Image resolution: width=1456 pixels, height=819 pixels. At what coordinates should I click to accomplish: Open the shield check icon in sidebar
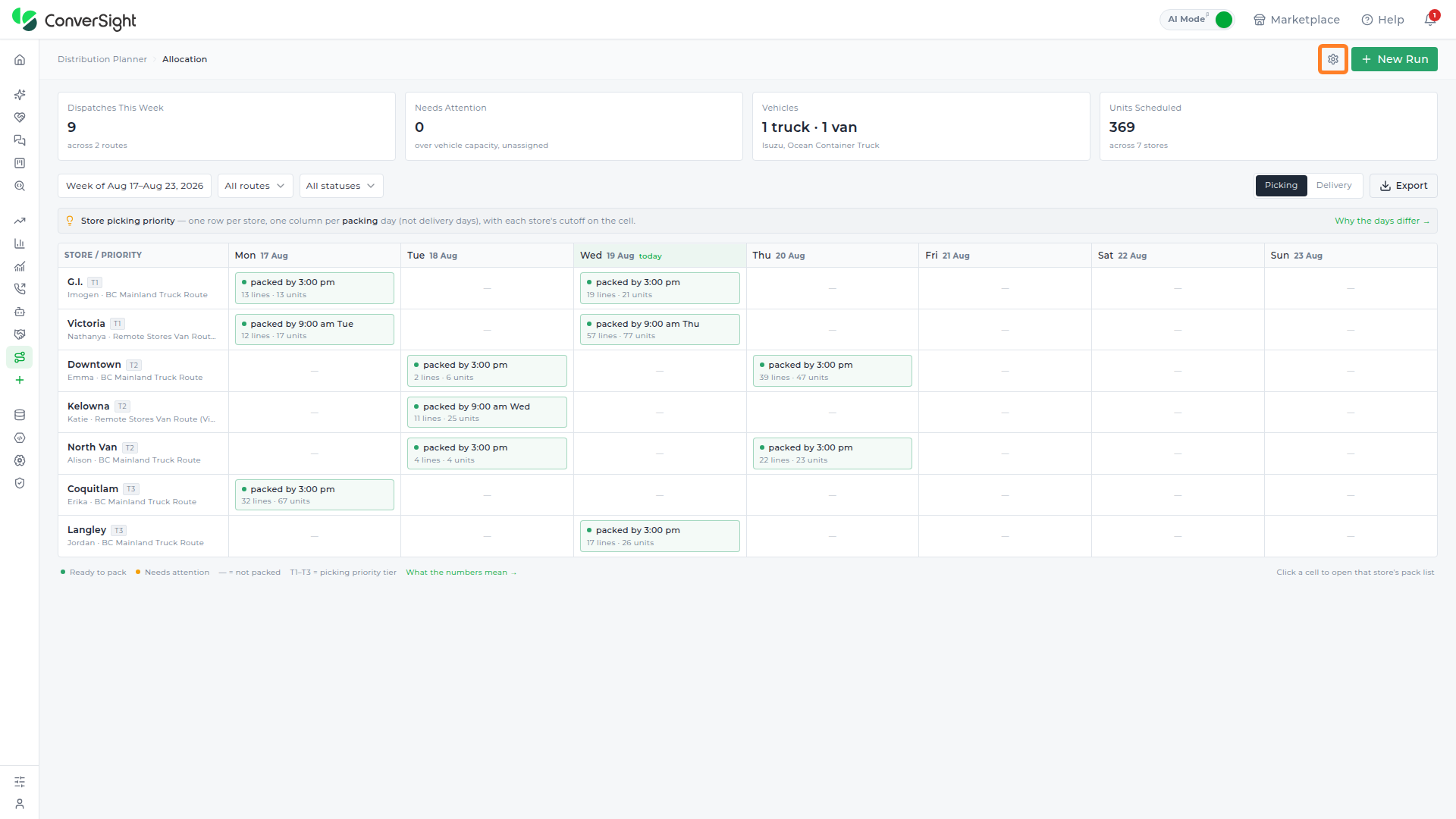20,483
